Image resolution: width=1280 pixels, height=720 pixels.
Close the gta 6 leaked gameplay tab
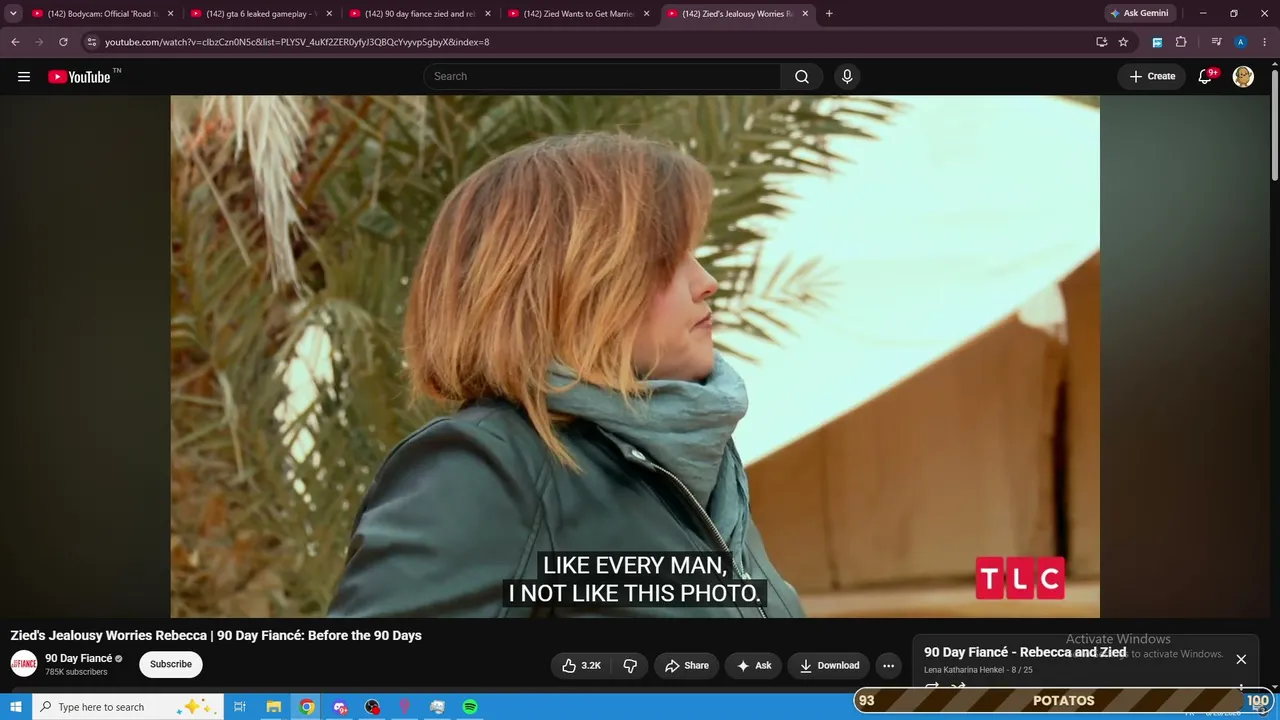click(329, 14)
